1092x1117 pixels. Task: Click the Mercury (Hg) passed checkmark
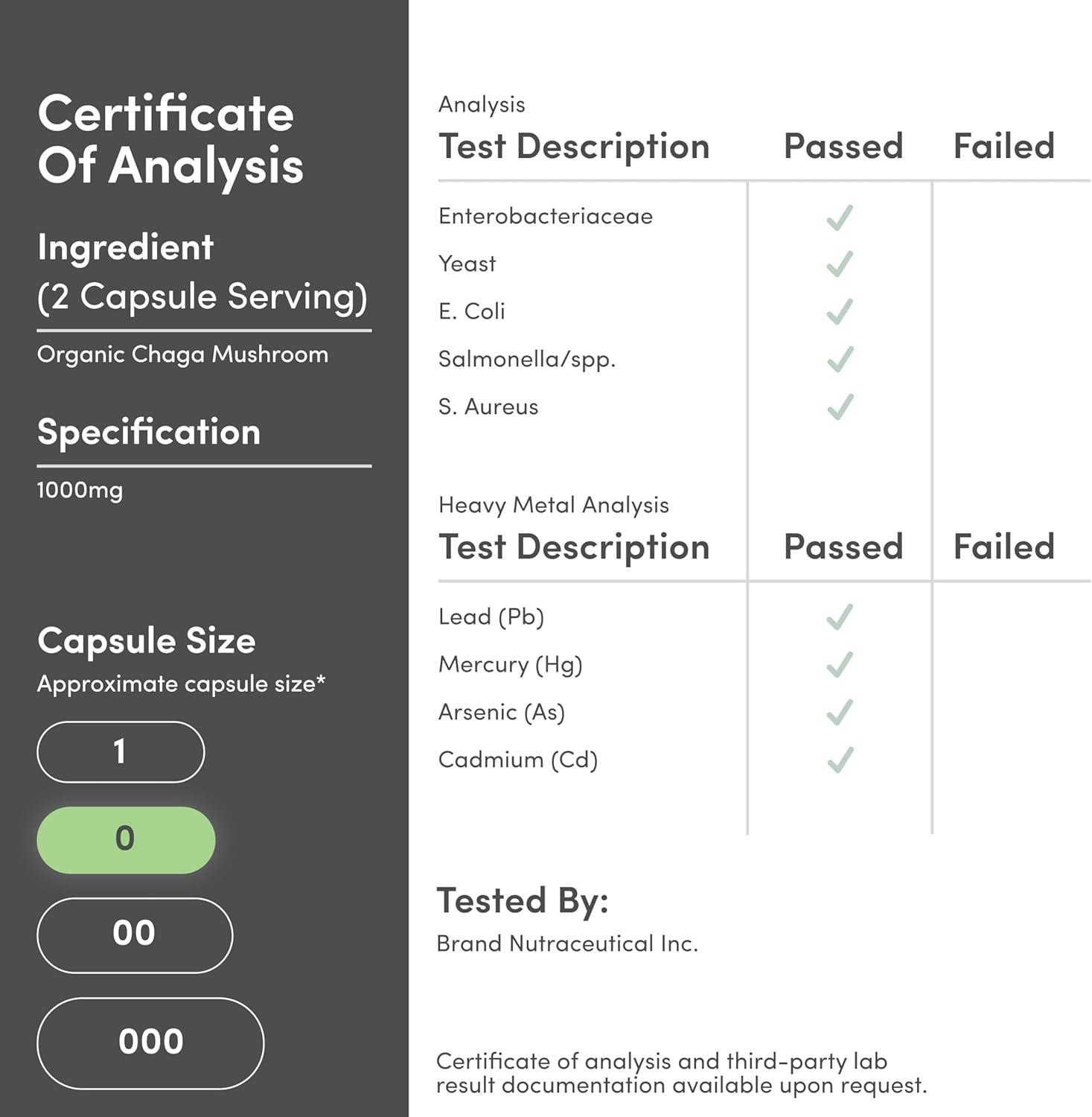pos(840,665)
